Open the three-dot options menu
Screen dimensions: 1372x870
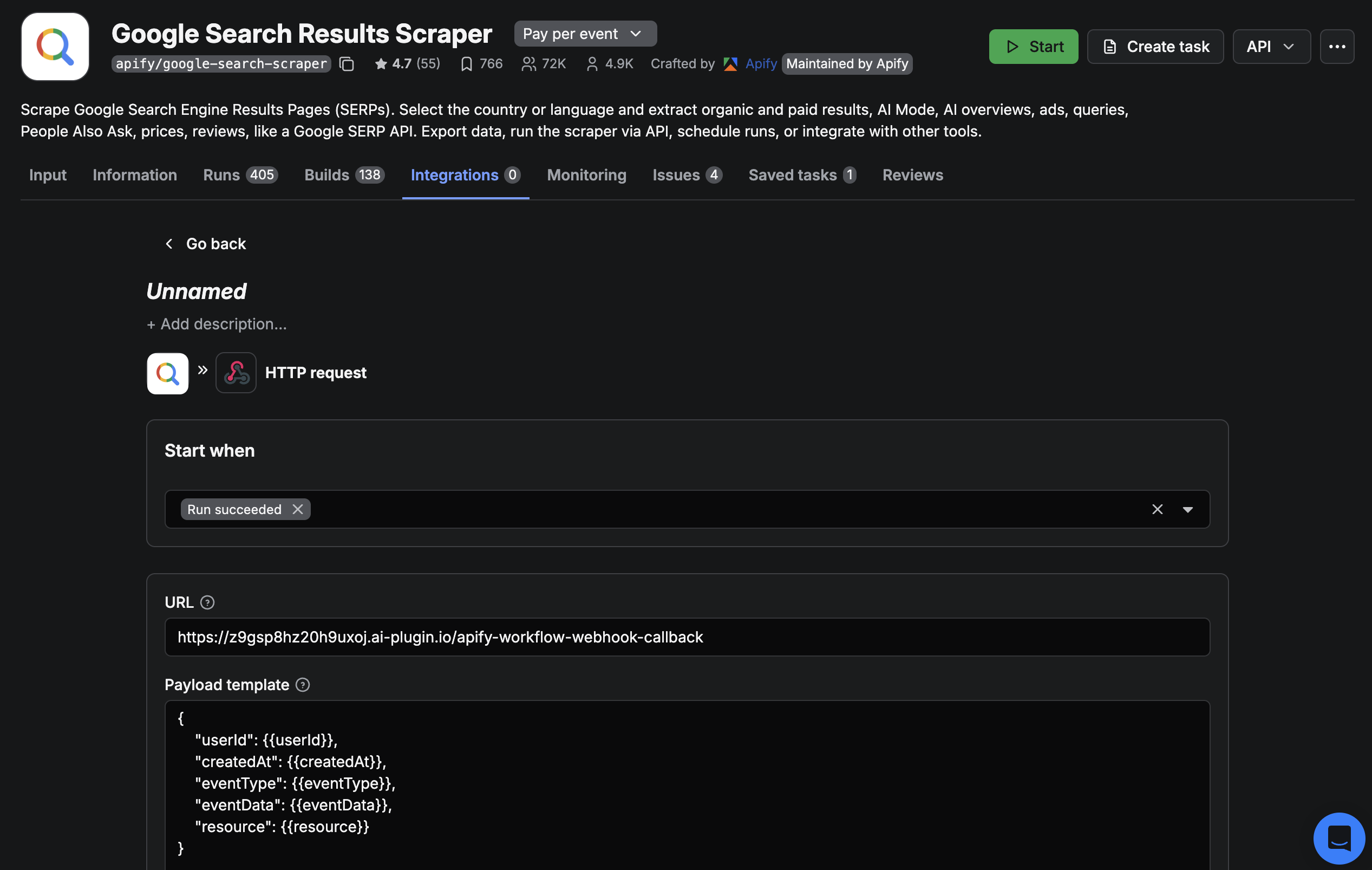coord(1337,46)
